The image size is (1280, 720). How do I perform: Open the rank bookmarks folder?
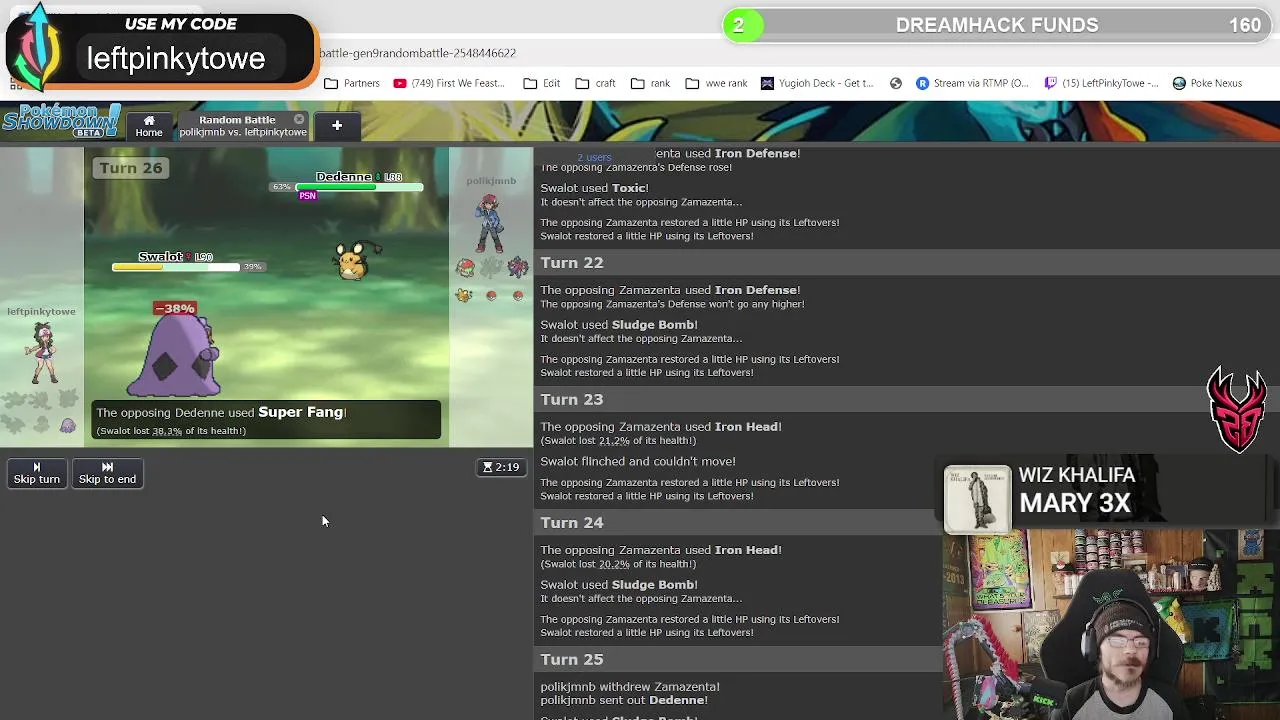coord(650,83)
